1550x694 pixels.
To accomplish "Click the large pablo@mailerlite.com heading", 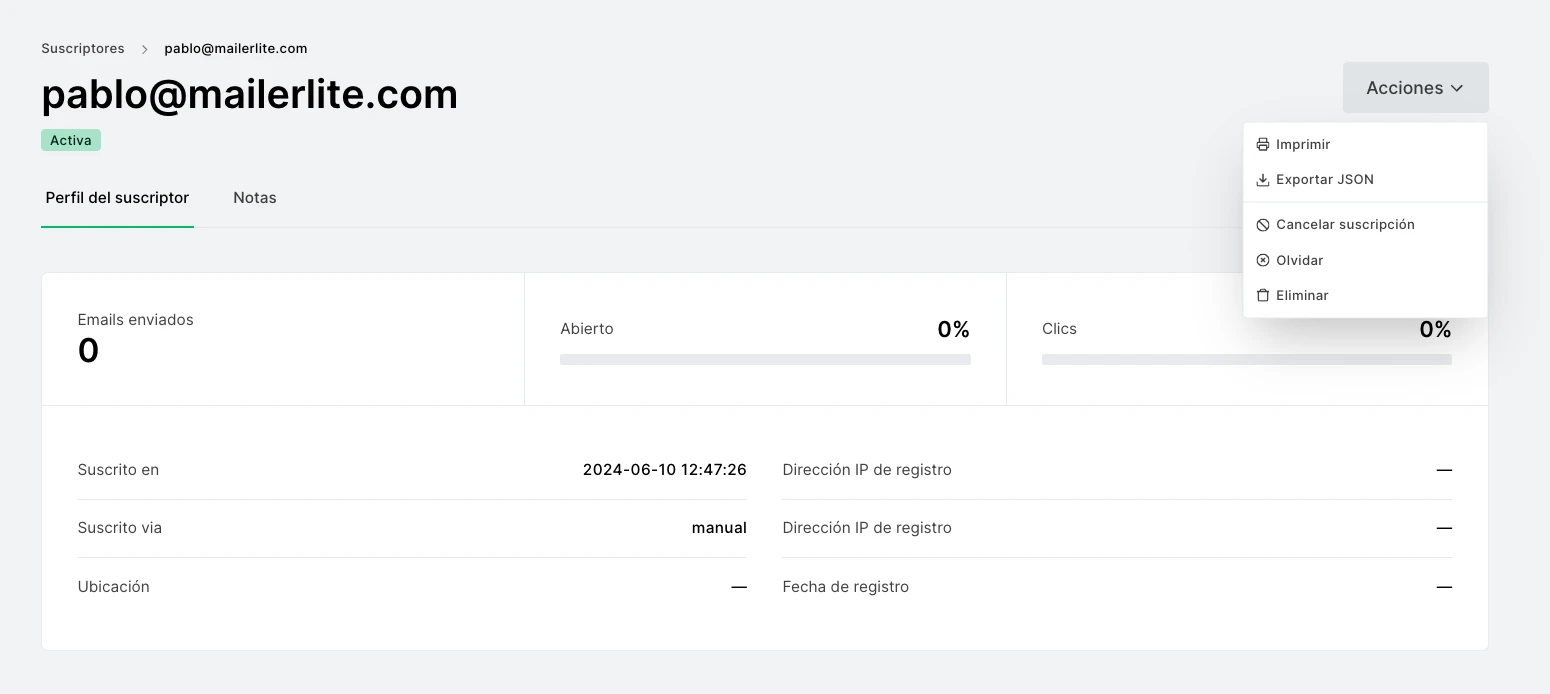I will point(250,94).
